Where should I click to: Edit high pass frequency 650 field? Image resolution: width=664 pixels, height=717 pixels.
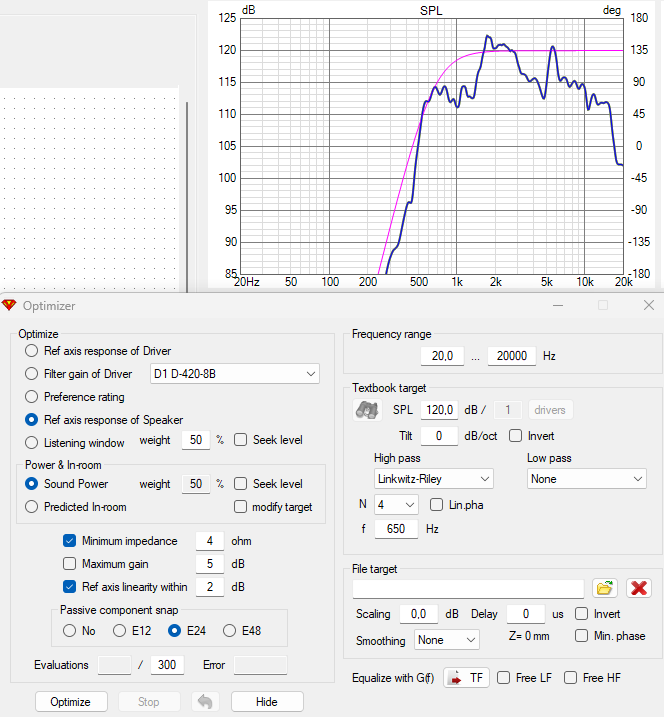click(x=396, y=529)
